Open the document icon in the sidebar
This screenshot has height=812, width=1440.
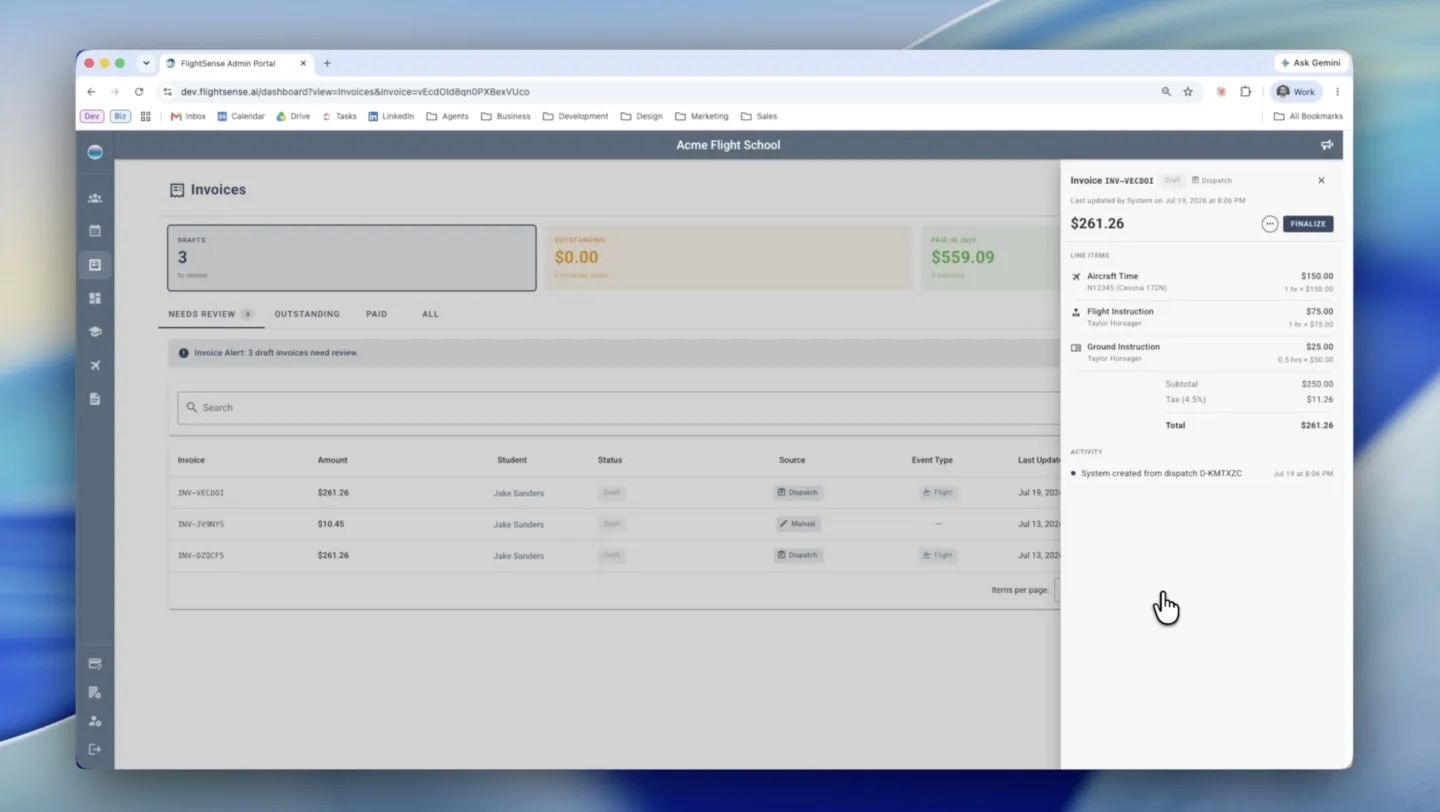pyautogui.click(x=95, y=399)
